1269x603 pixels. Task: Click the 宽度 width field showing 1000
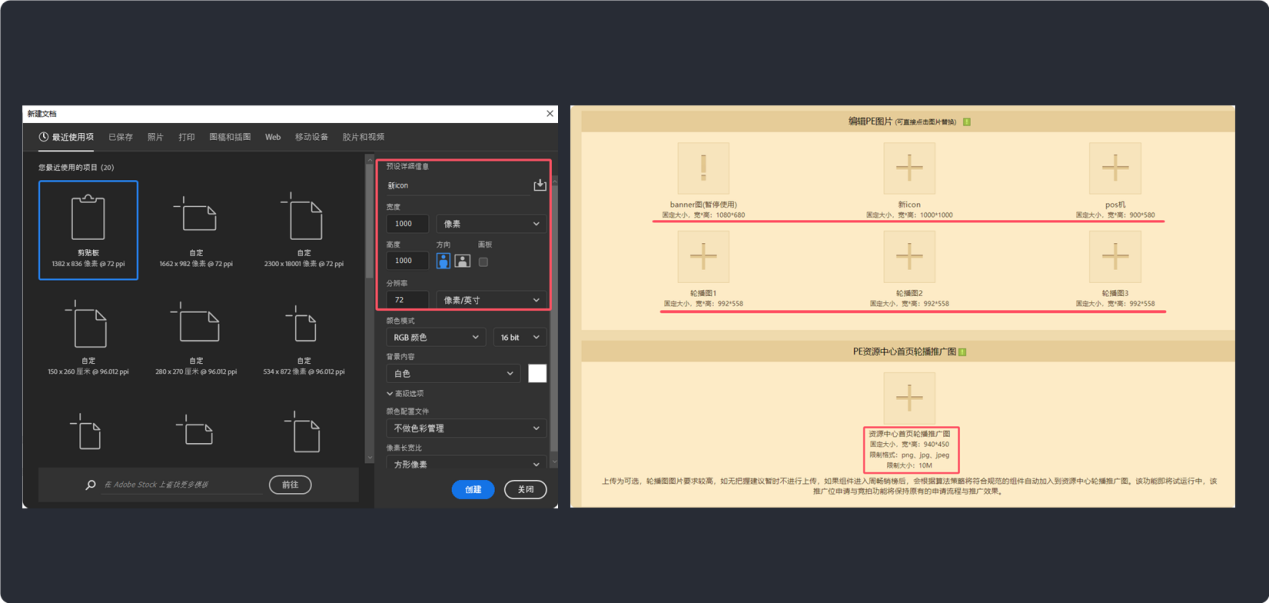[408, 224]
